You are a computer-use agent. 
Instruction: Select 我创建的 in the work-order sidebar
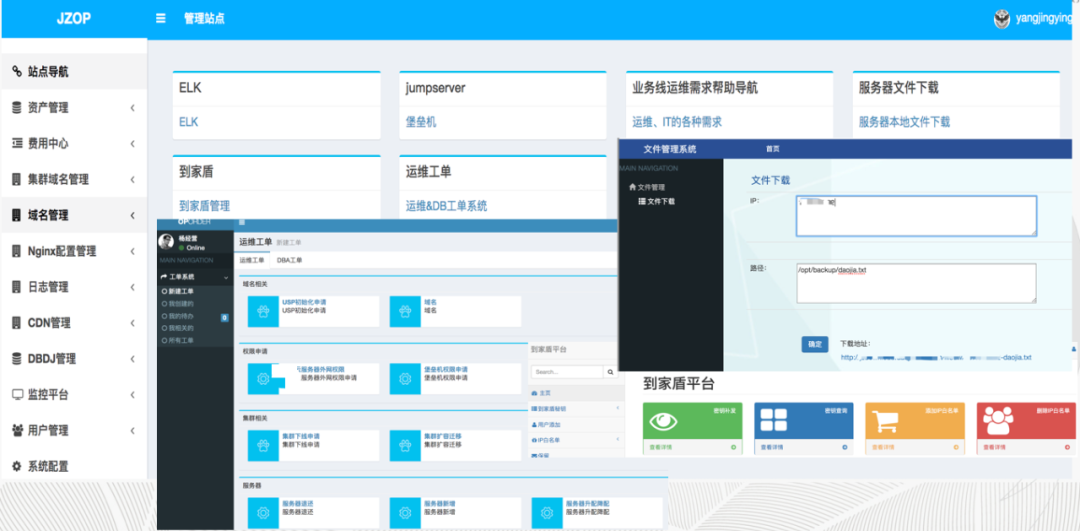pos(180,303)
